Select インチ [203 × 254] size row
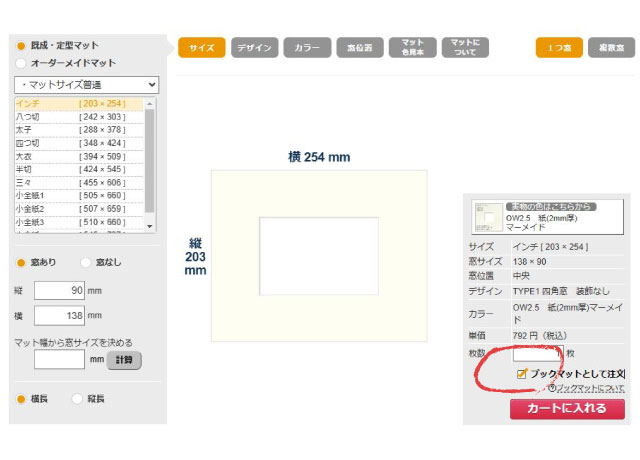This screenshot has width=640, height=460. (x=79, y=104)
